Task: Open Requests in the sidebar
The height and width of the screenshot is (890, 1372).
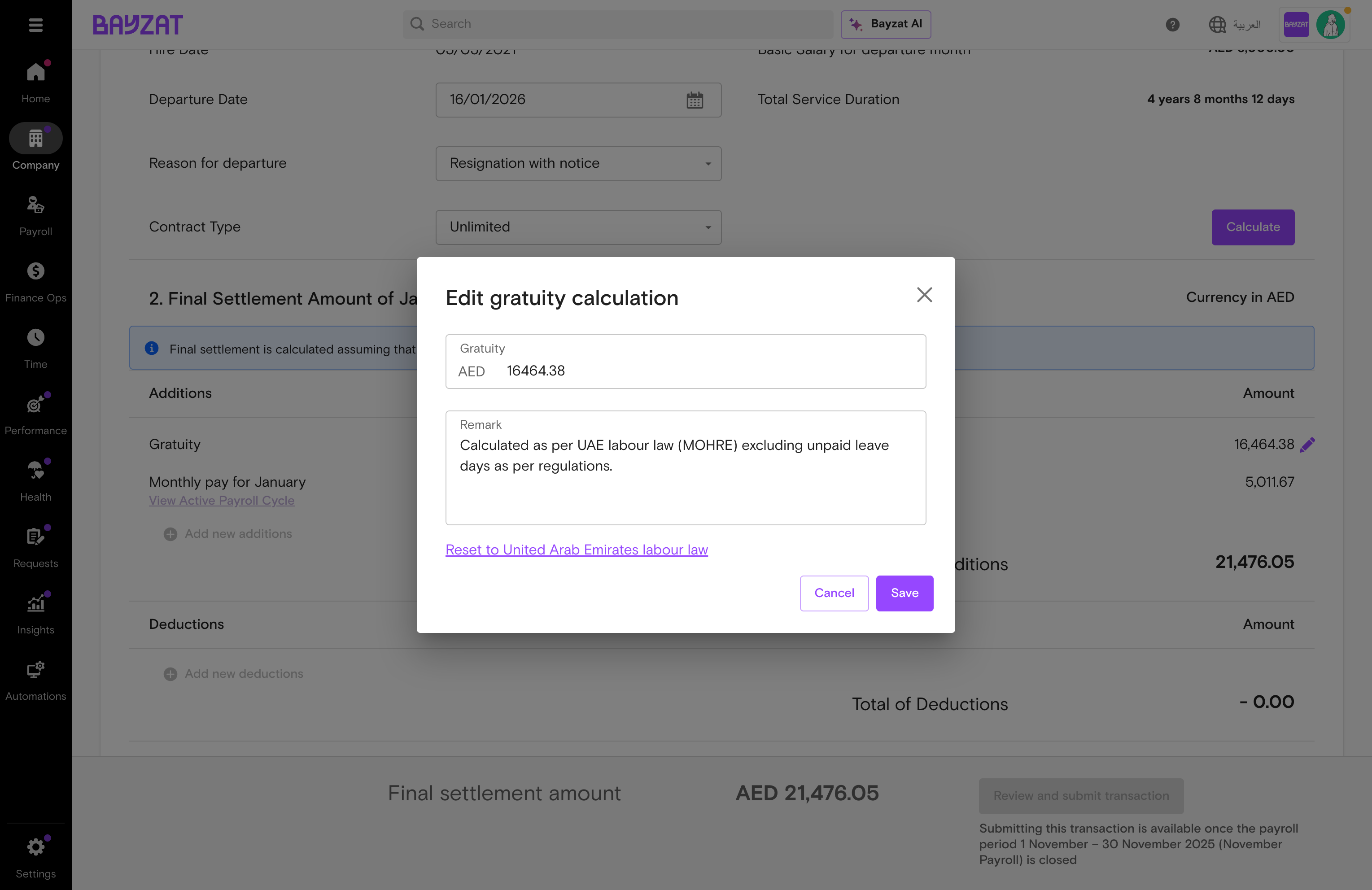Action: tap(36, 547)
